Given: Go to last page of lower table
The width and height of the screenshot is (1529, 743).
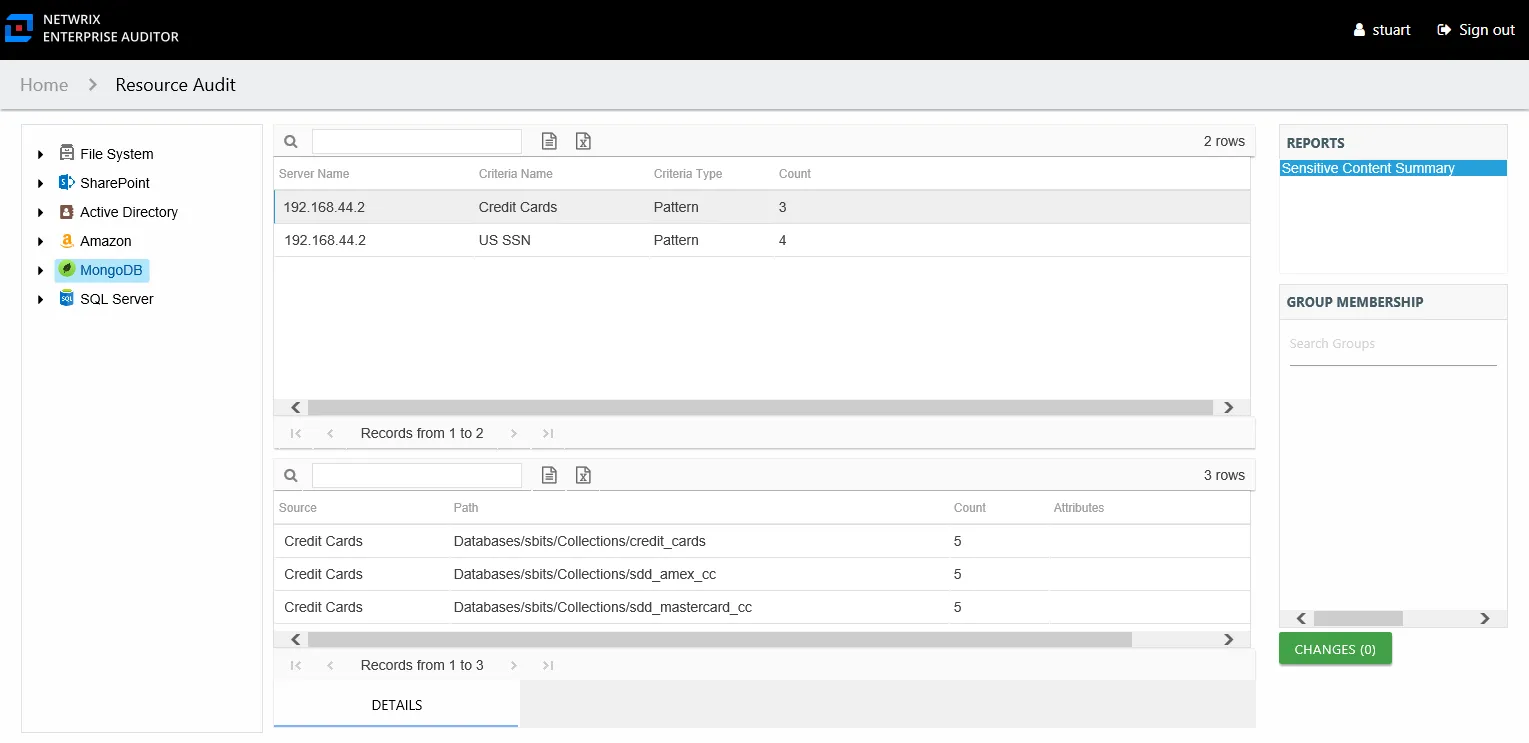Looking at the screenshot, I should pyautogui.click(x=548, y=665).
